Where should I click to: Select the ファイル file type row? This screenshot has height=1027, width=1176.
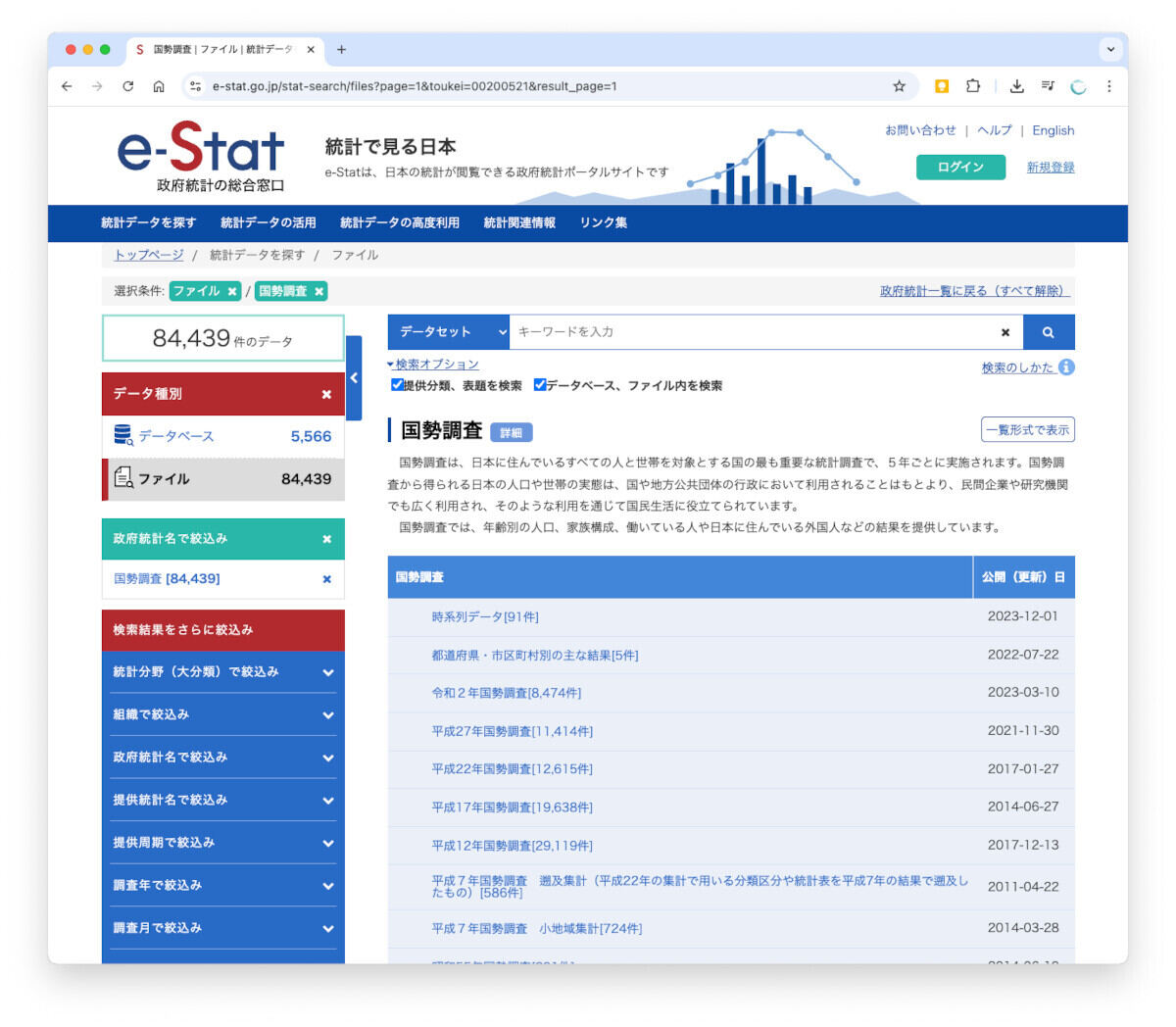[x=223, y=479]
